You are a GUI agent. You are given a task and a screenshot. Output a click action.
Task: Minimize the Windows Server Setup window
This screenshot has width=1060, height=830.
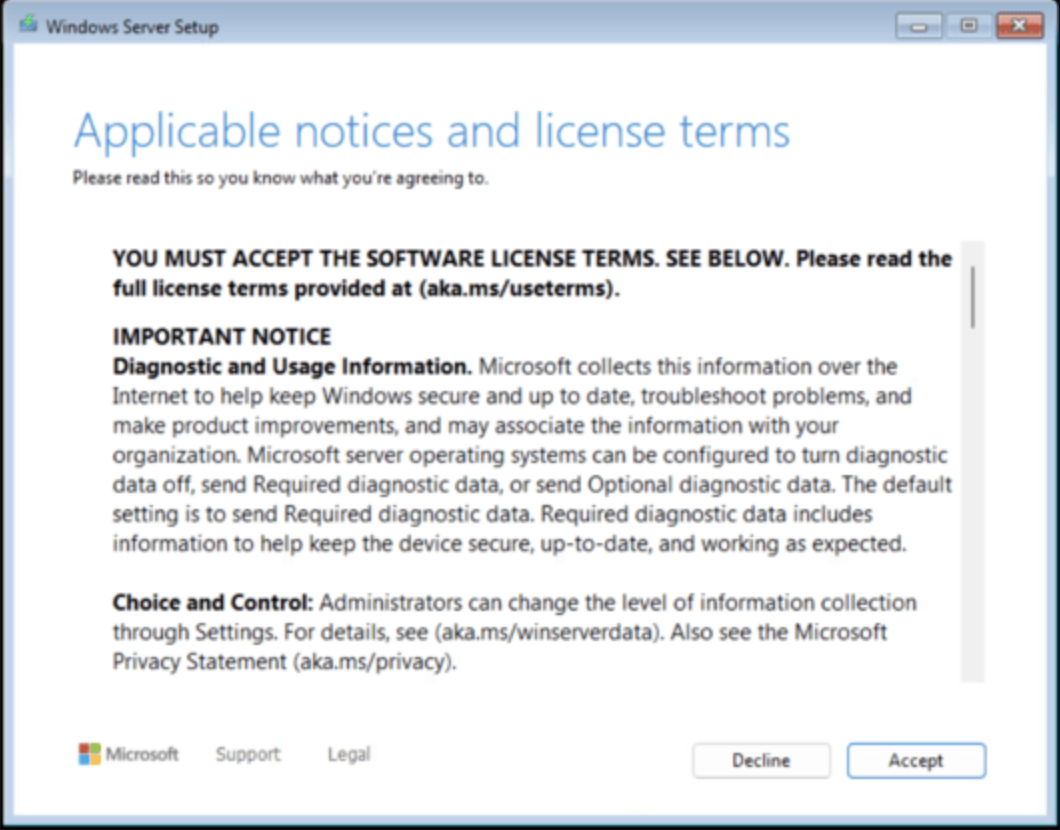click(919, 26)
